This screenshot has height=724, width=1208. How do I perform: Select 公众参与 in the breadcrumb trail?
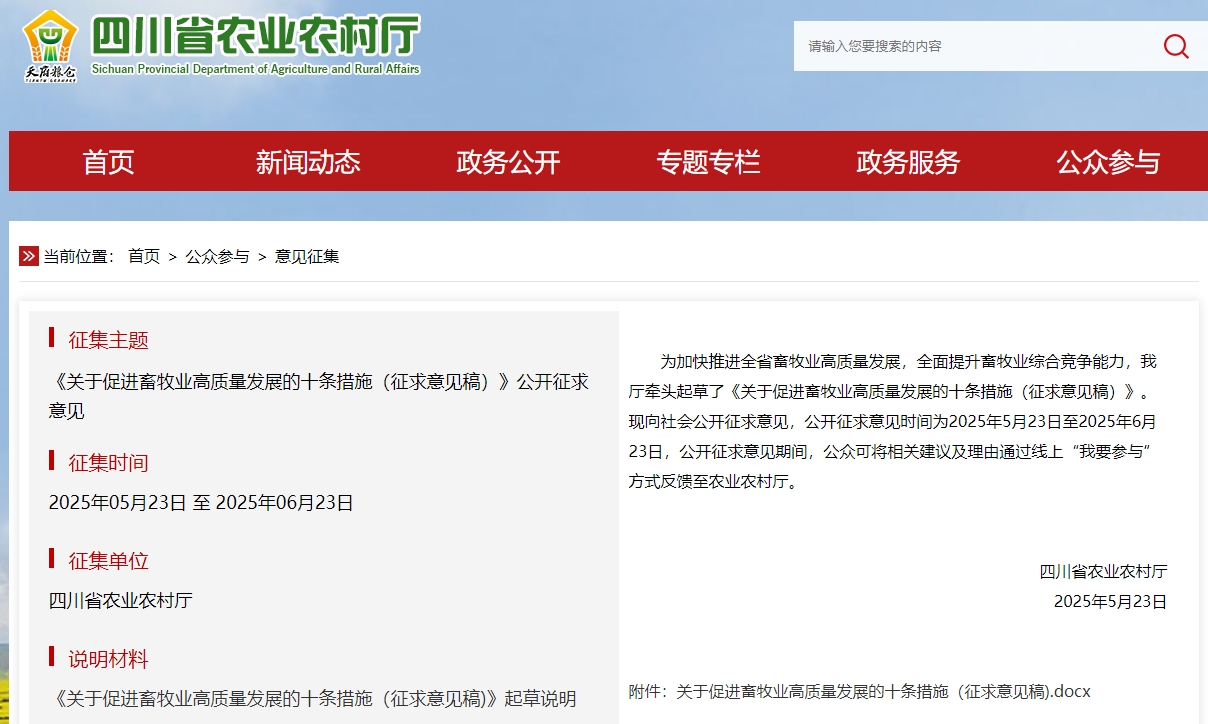[x=217, y=256]
